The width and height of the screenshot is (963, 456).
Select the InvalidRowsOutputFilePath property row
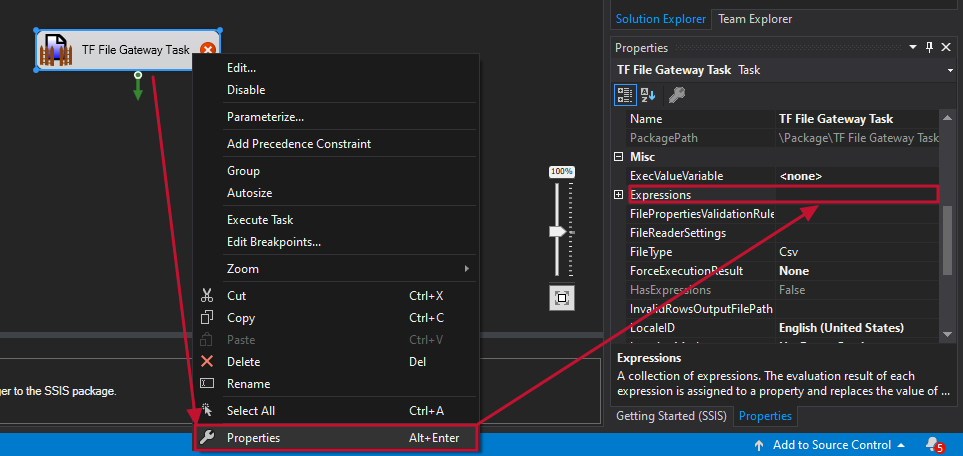point(782,309)
